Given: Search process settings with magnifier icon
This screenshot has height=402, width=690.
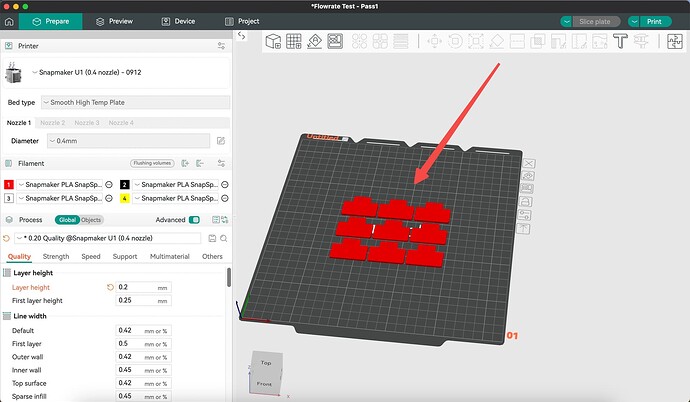Looking at the screenshot, I should (x=223, y=238).
